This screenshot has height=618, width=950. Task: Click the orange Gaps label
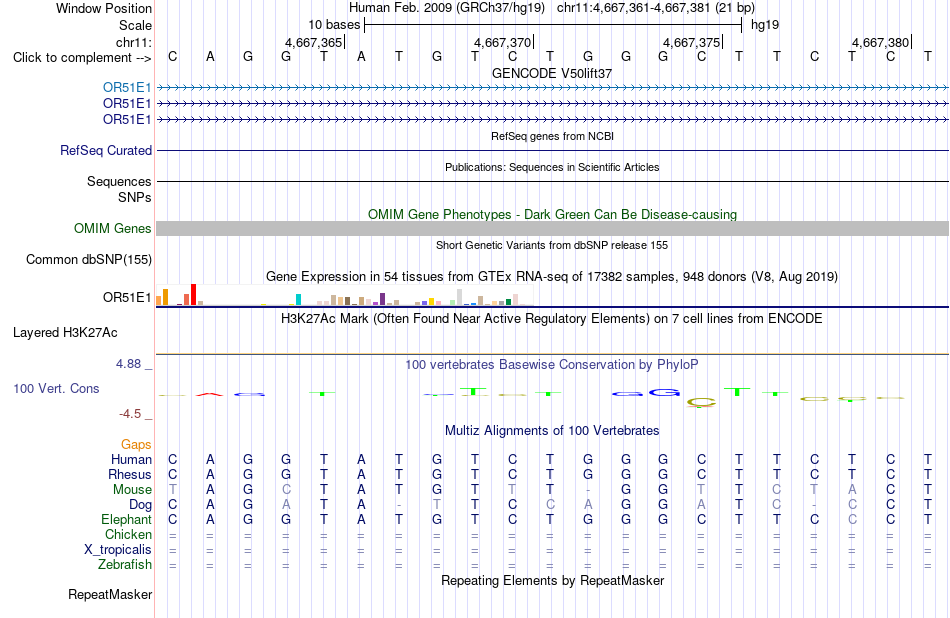click(x=136, y=445)
